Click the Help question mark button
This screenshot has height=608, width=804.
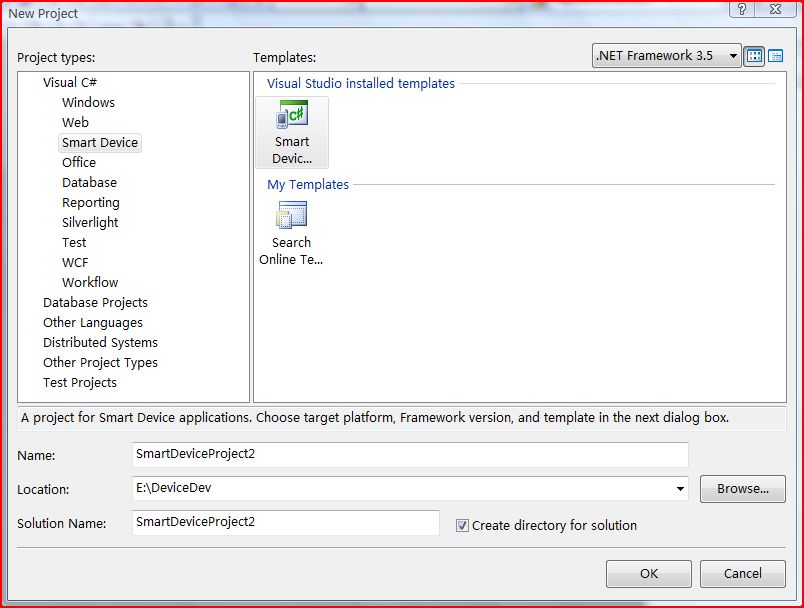coord(742,9)
